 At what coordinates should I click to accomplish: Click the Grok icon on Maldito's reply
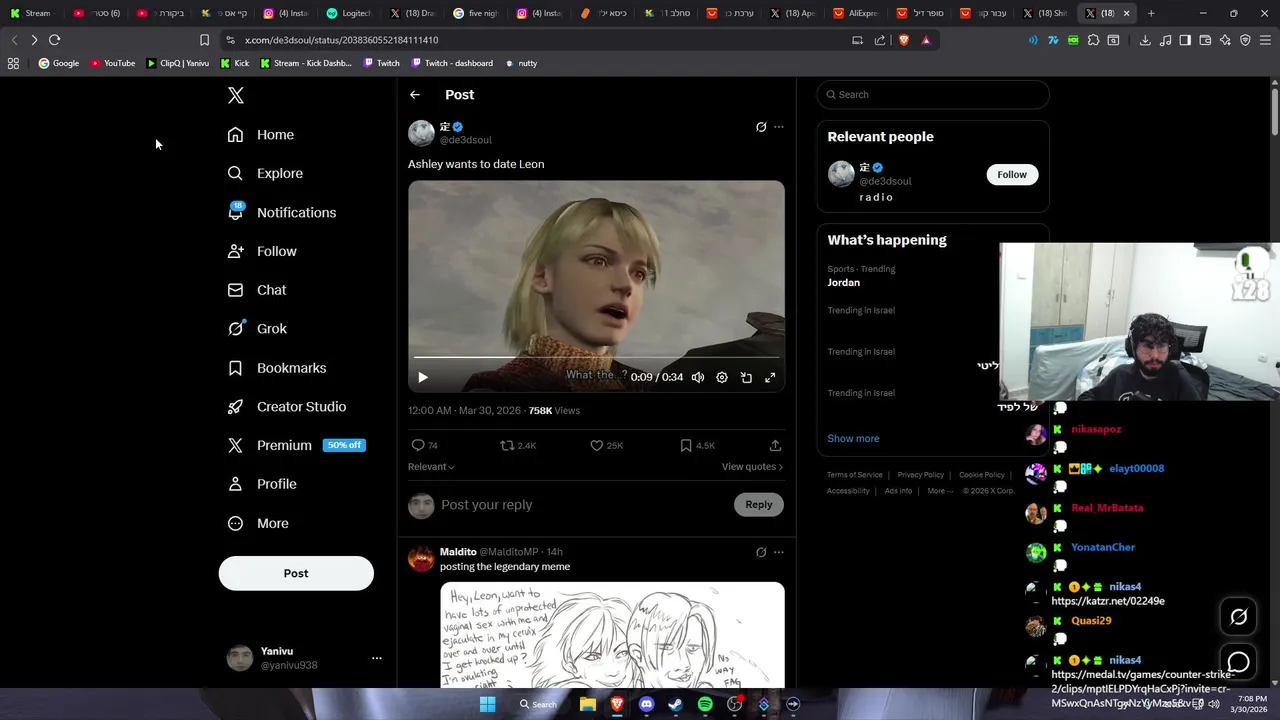(761, 552)
